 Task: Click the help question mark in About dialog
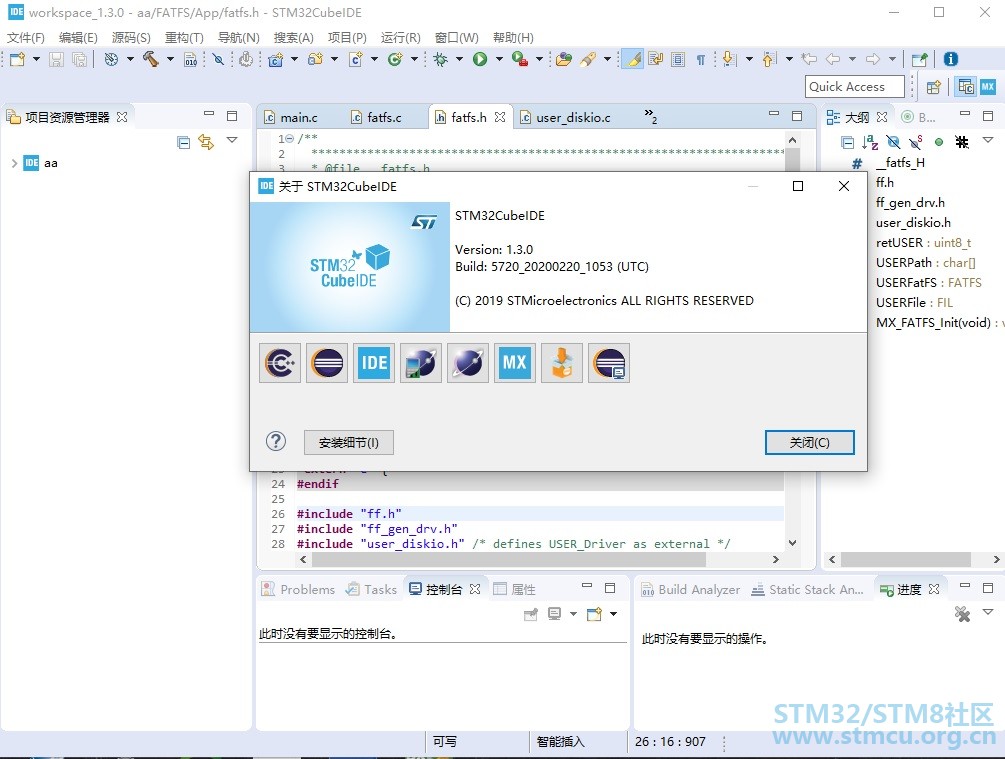pyautogui.click(x=276, y=441)
